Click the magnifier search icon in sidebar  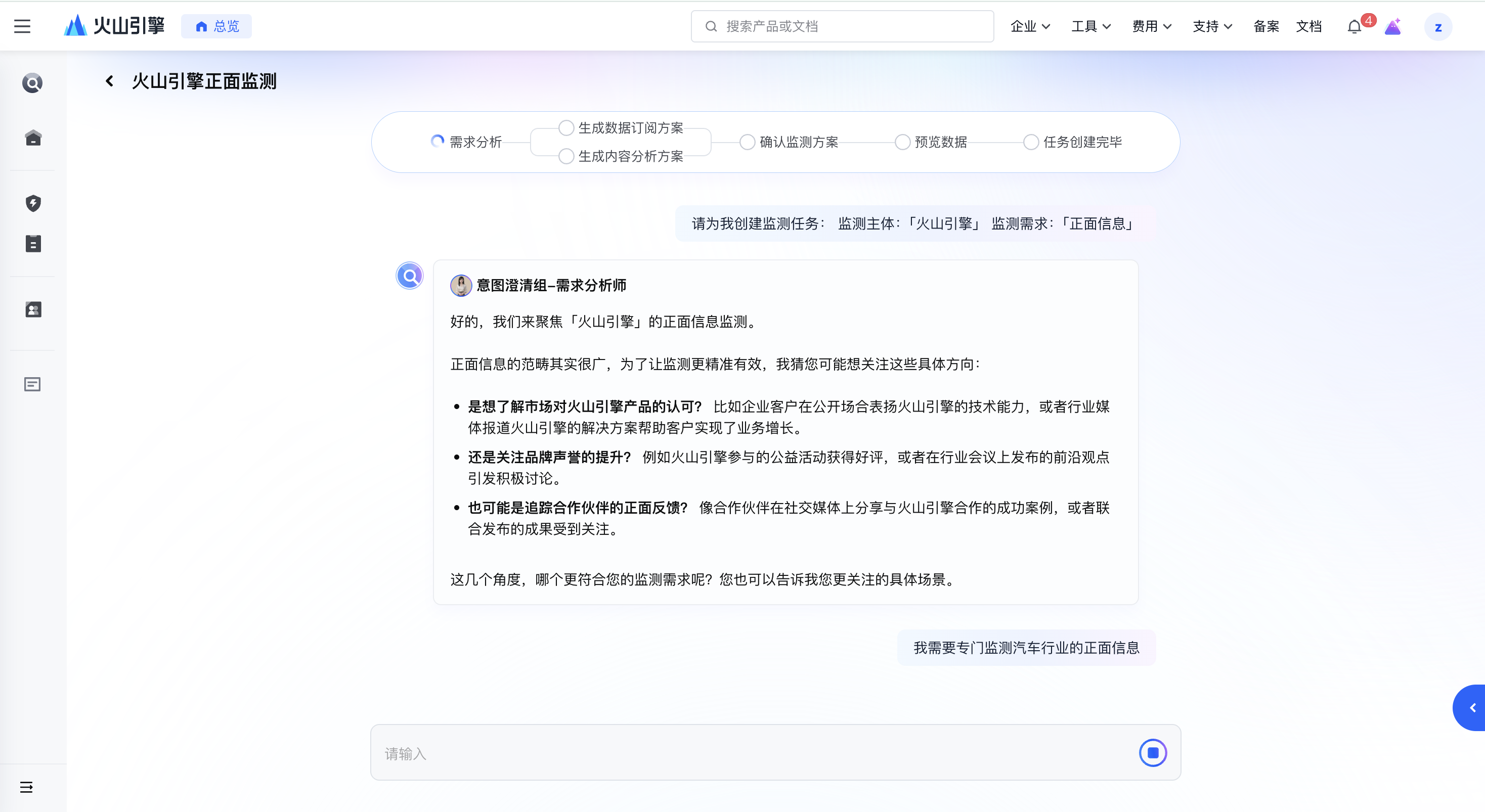click(32, 83)
